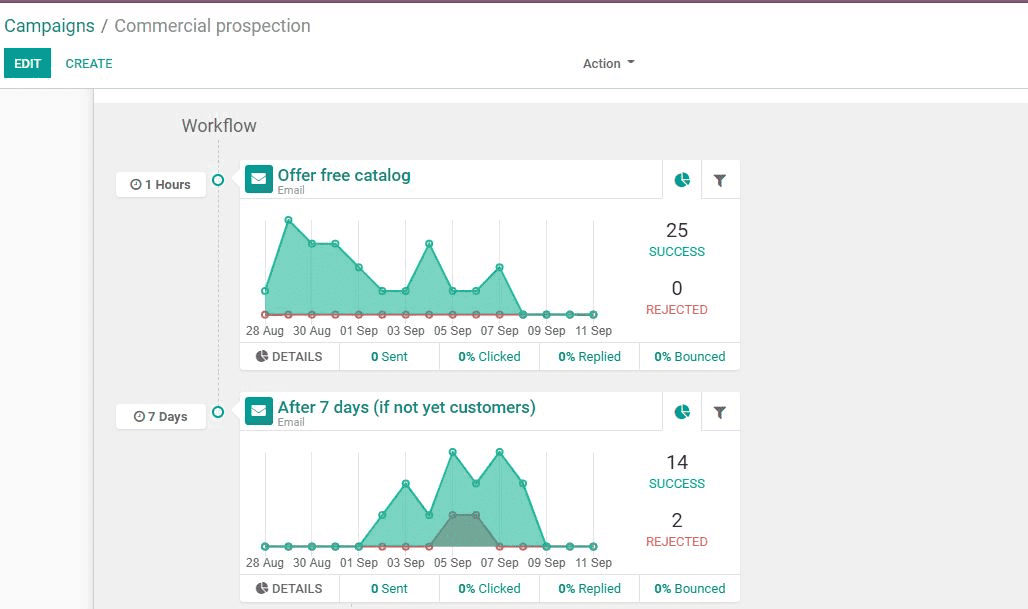Screen dimensions: 1028x609
Task: Click the 1 Hours trigger label
Action: tap(161, 185)
